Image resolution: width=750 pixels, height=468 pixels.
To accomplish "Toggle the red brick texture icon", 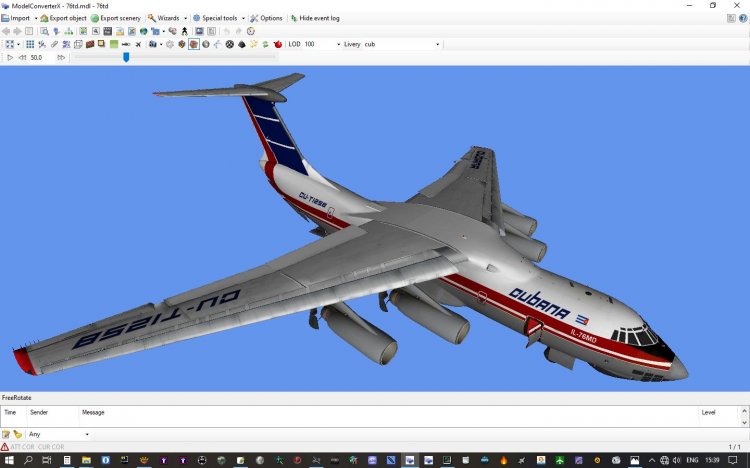I will (x=90, y=44).
